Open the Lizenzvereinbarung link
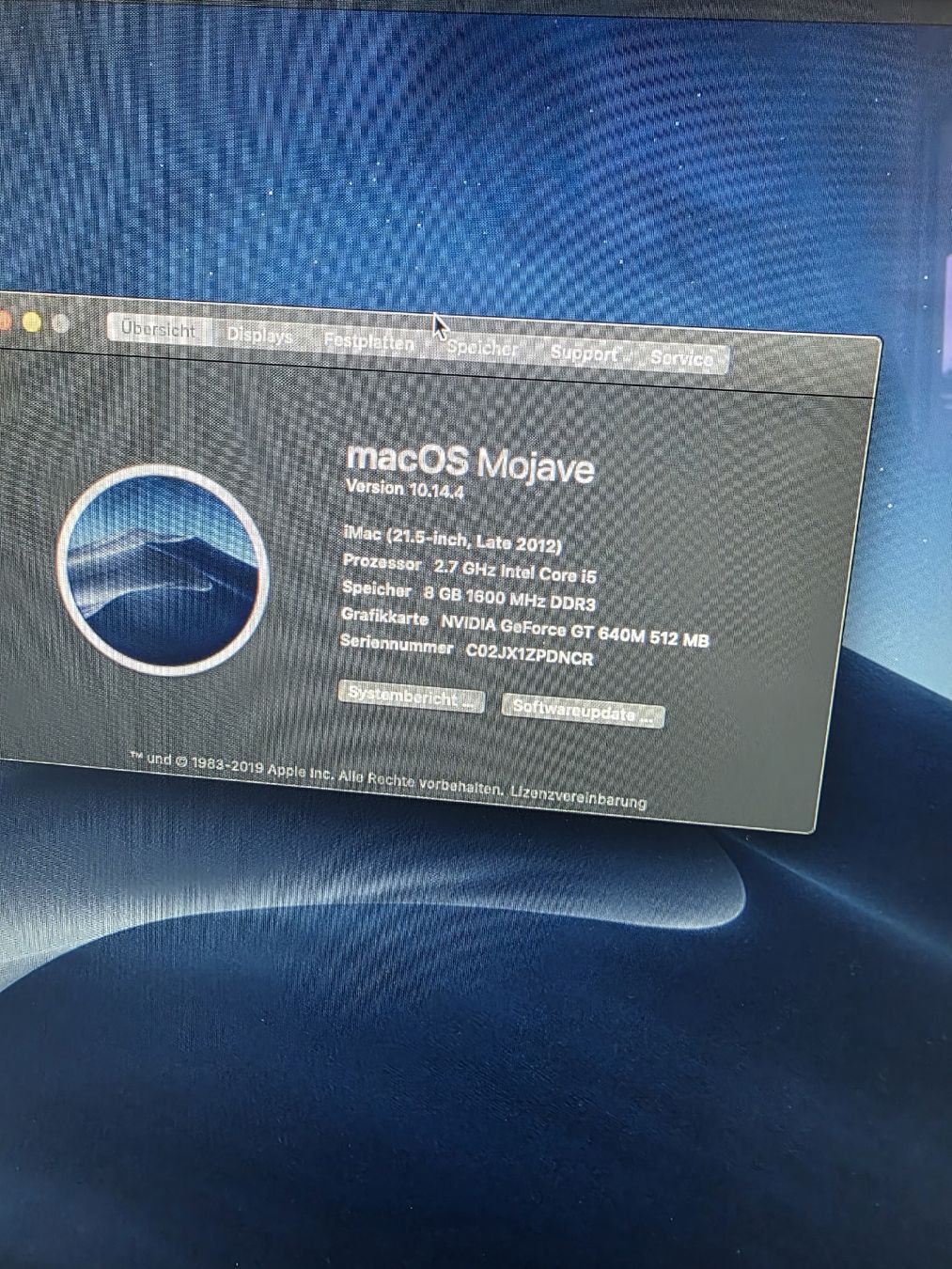This screenshot has height=1269, width=952. click(x=578, y=796)
